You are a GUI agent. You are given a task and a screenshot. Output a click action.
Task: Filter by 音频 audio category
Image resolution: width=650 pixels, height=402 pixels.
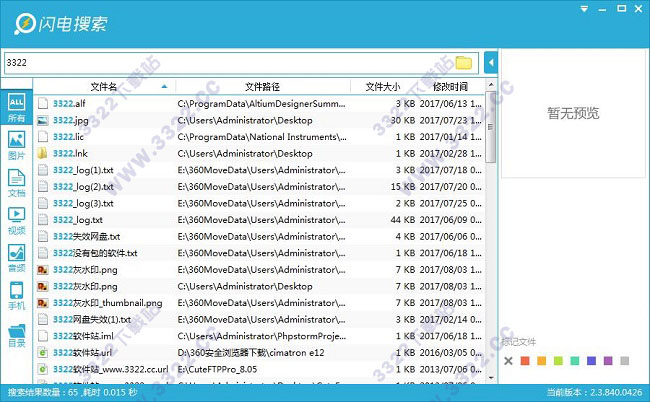point(16,258)
